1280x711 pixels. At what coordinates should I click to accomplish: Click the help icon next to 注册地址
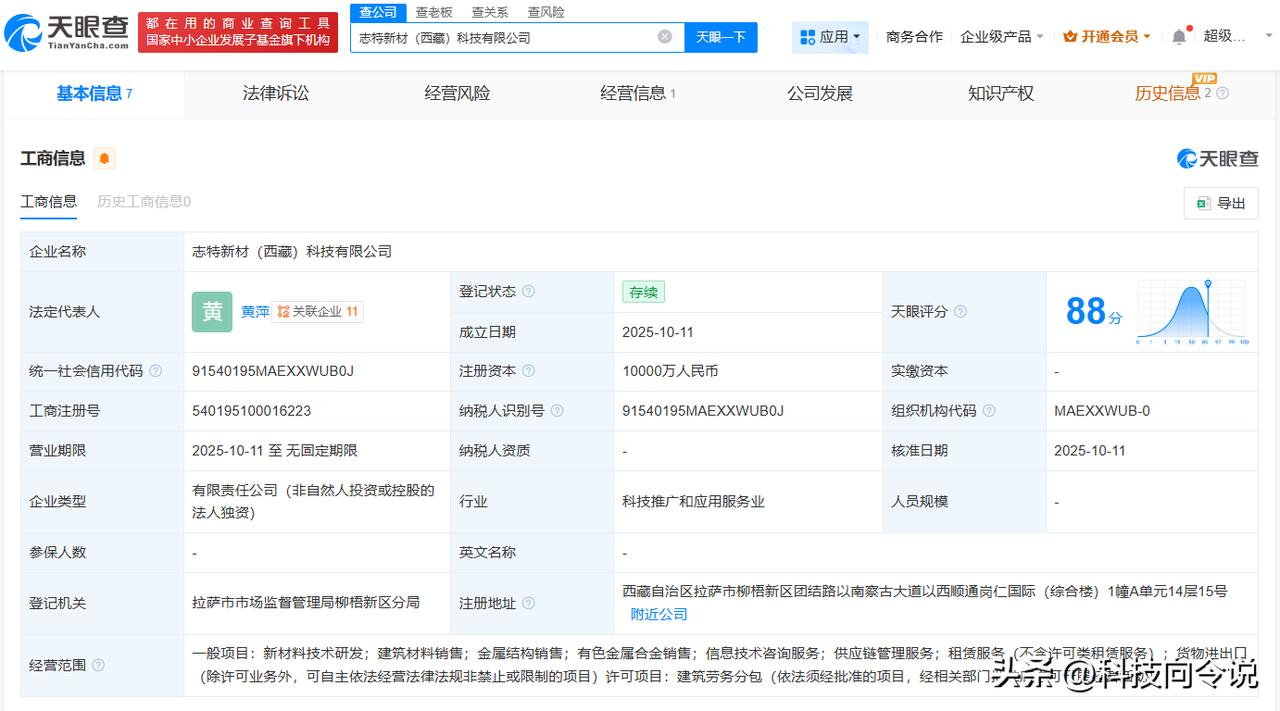[x=528, y=603]
